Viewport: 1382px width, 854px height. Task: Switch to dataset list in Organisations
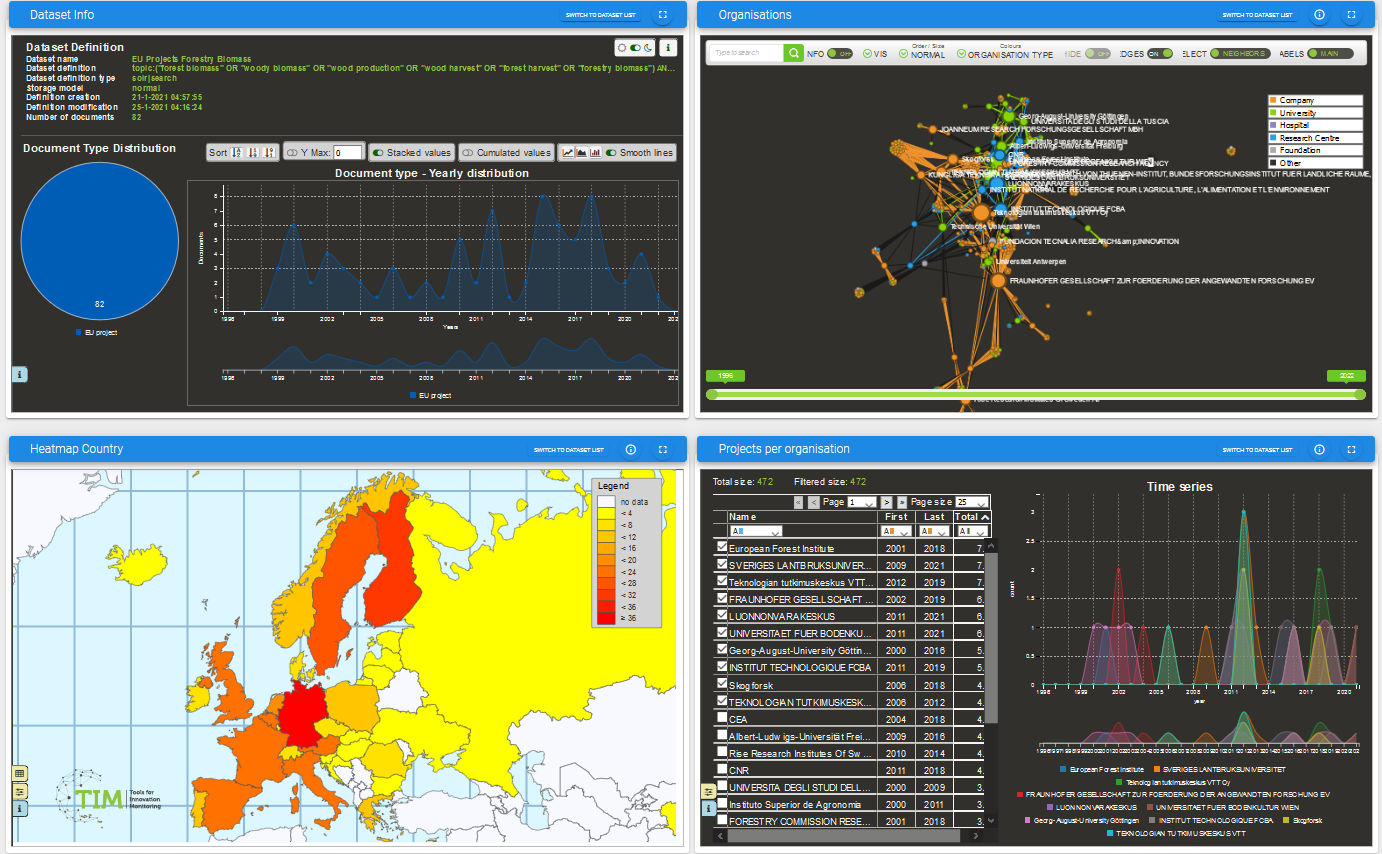pyautogui.click(x=1258, y=15)
